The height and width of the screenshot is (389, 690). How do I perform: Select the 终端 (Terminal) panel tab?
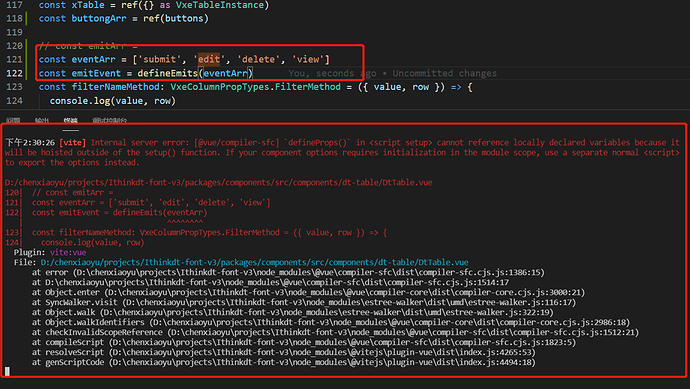(70, 120)
